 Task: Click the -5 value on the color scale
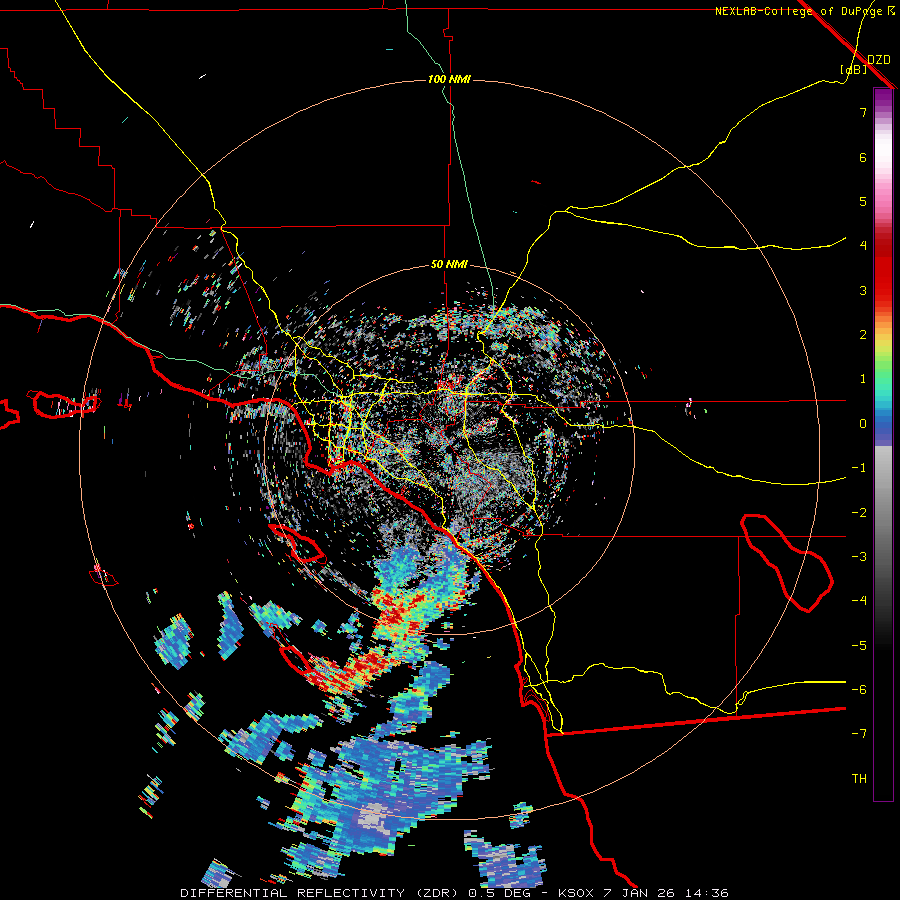(859, 646)
